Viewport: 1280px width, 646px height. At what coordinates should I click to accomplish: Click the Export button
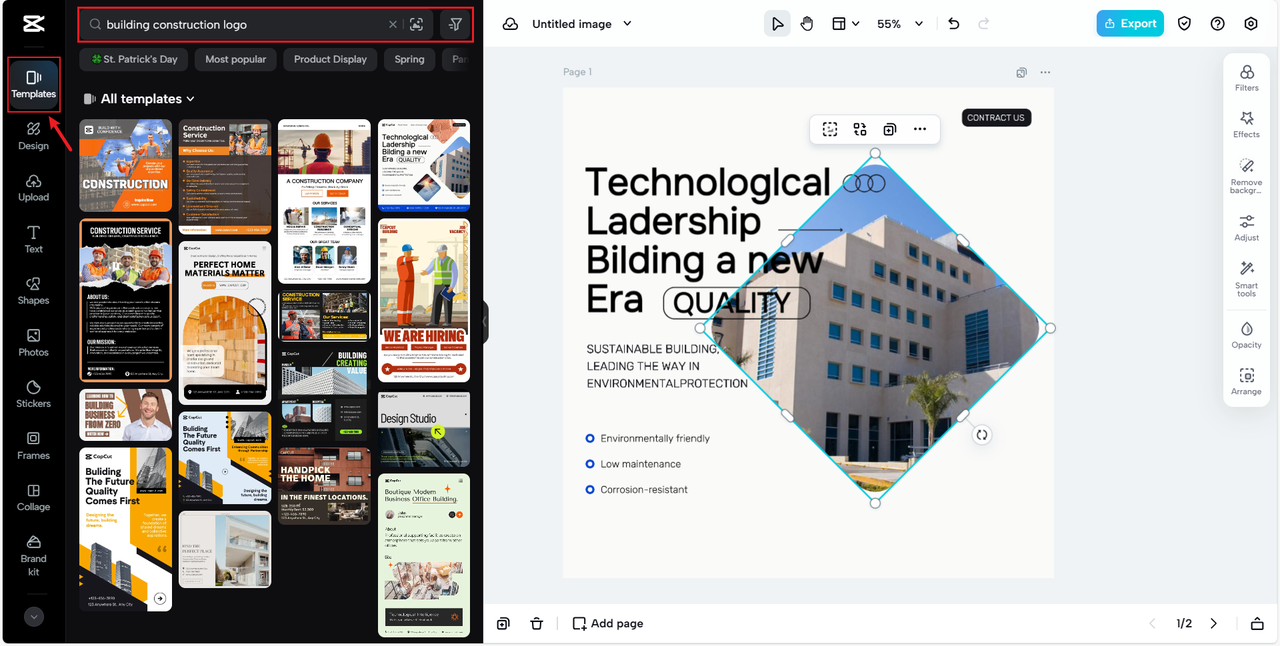click(1130, 24)
